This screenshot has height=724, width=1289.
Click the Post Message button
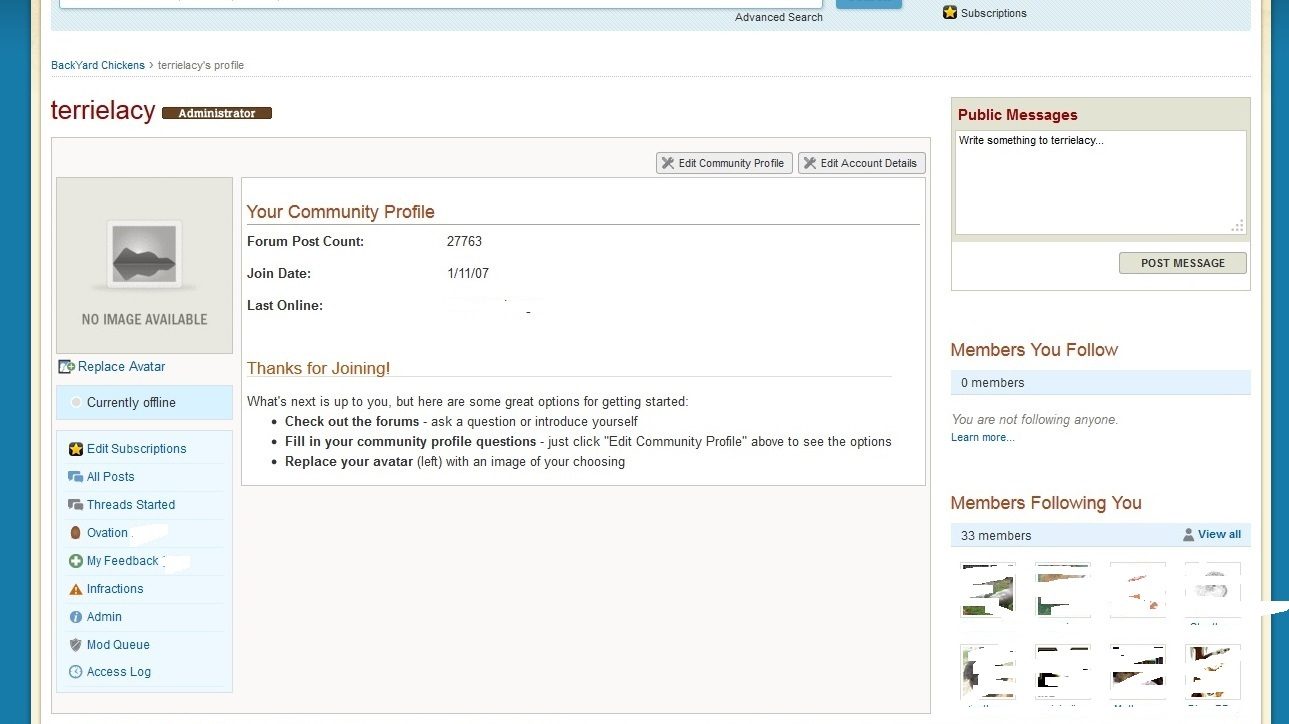[1182, 263]
